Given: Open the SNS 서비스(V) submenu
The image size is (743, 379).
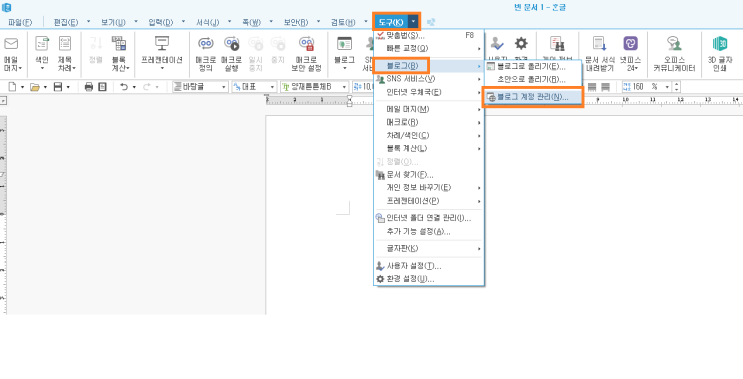Looking at the screenshot, I should [428, 79].
